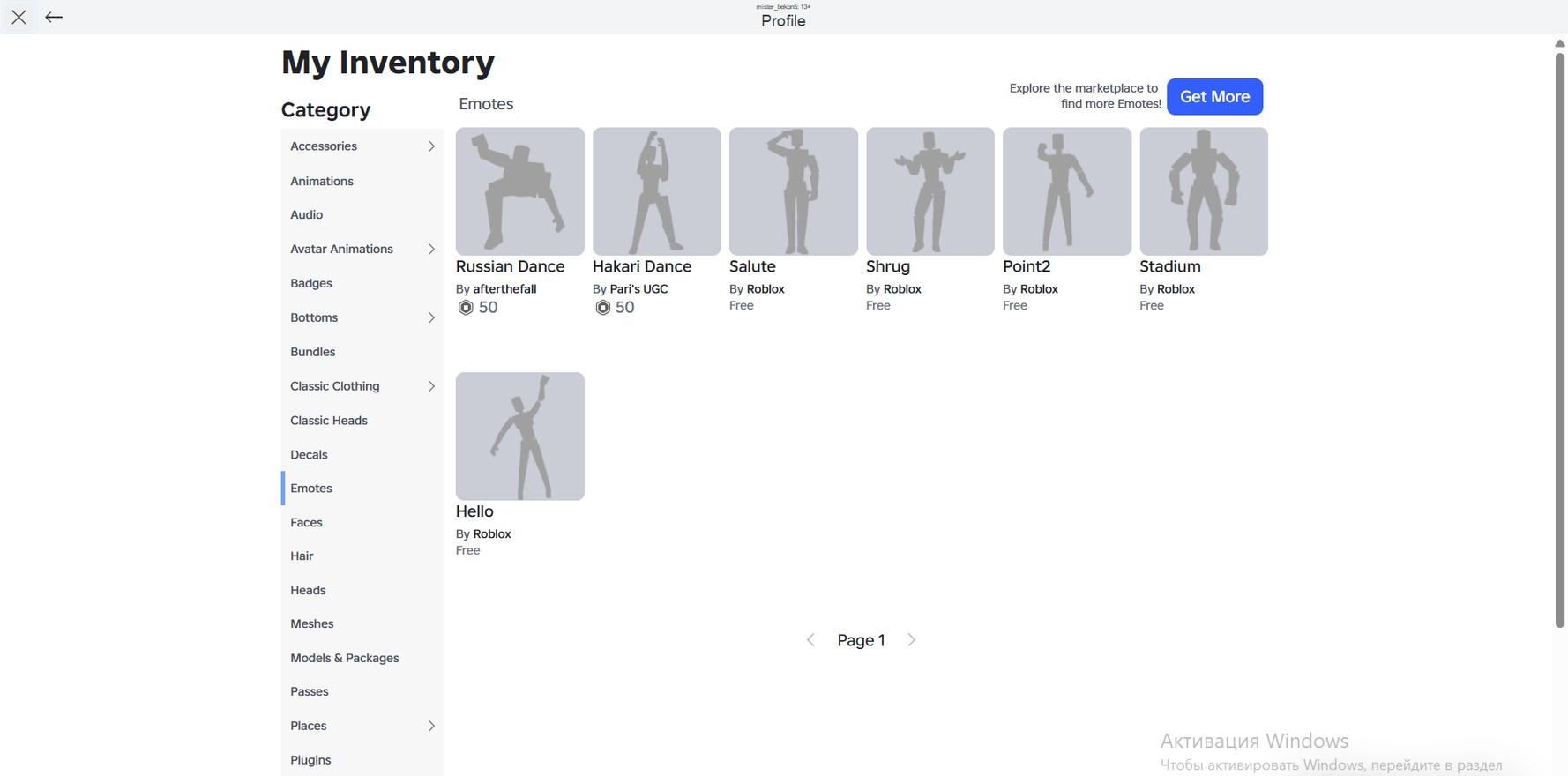Close the inventory with the X icon

[x=19, y=17]
